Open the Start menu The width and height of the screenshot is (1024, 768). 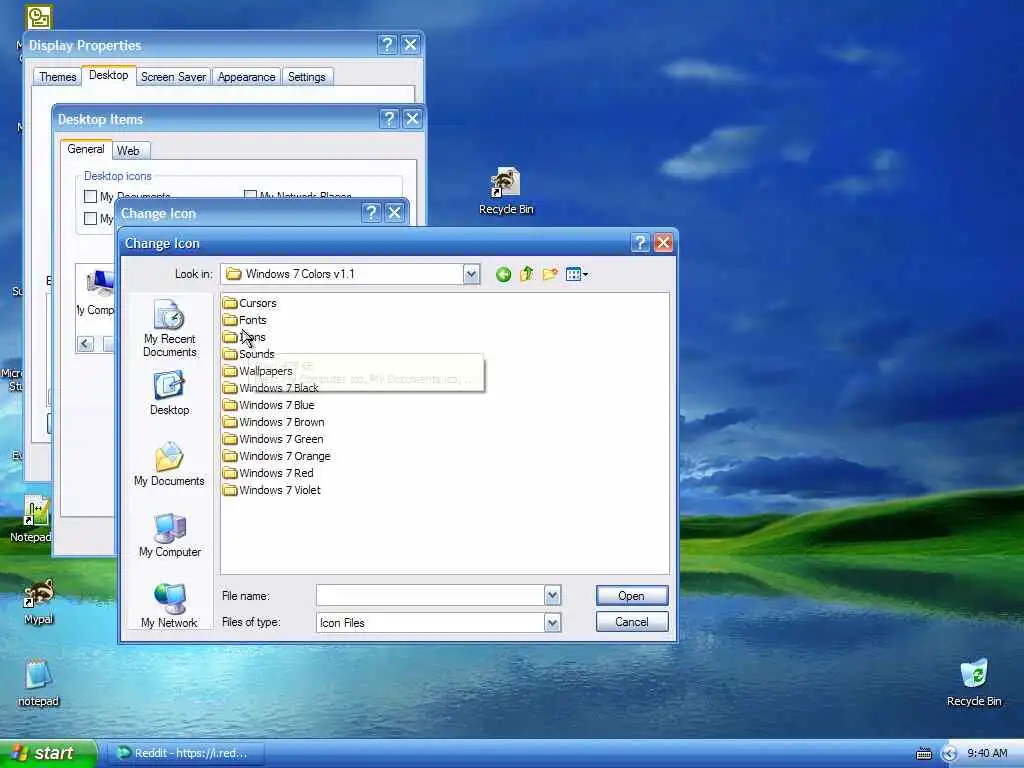coord(48,753)
